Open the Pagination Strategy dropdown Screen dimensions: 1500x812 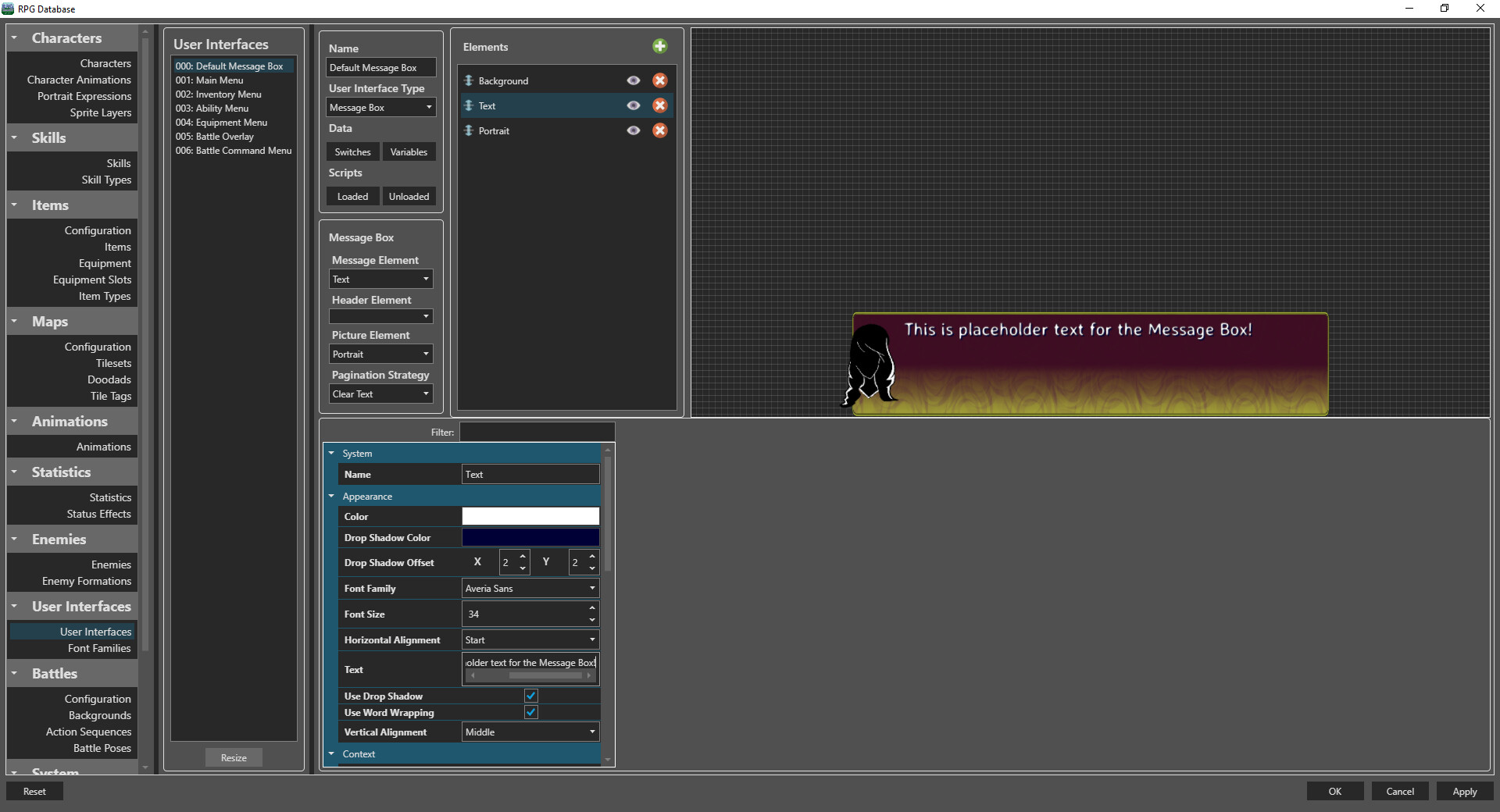click(380, 394)
